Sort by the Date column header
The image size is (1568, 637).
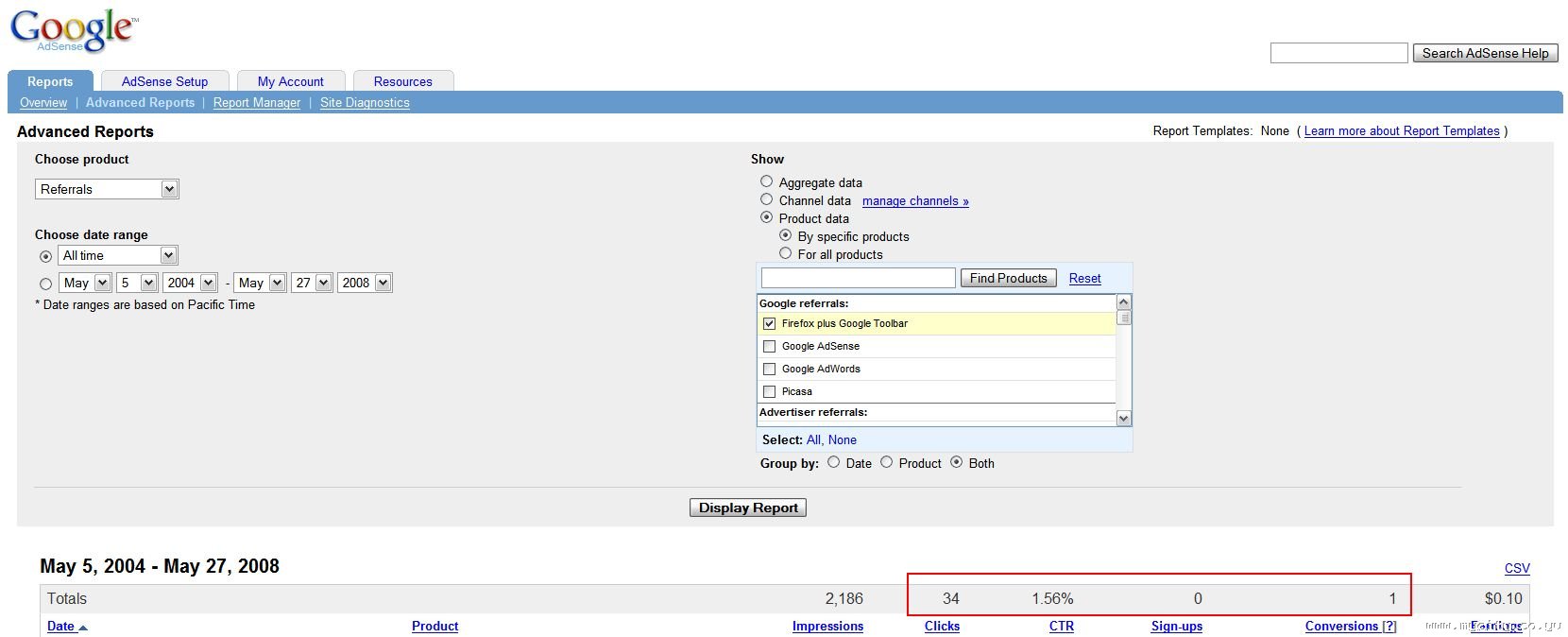tap(66, 626)
